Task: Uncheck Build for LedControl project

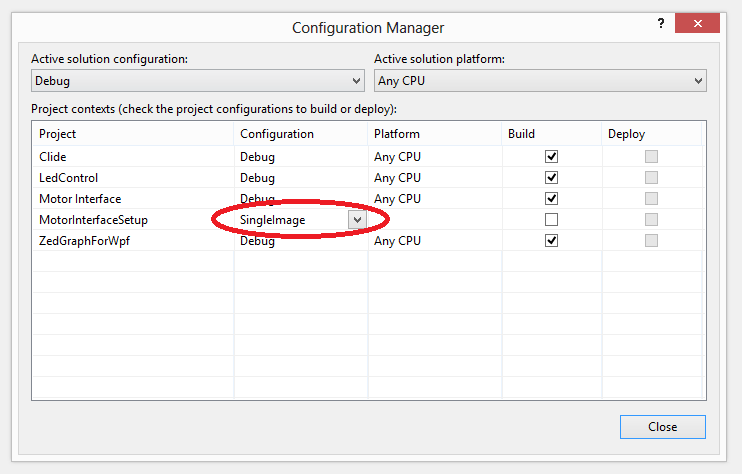Action: click(551, 178)
